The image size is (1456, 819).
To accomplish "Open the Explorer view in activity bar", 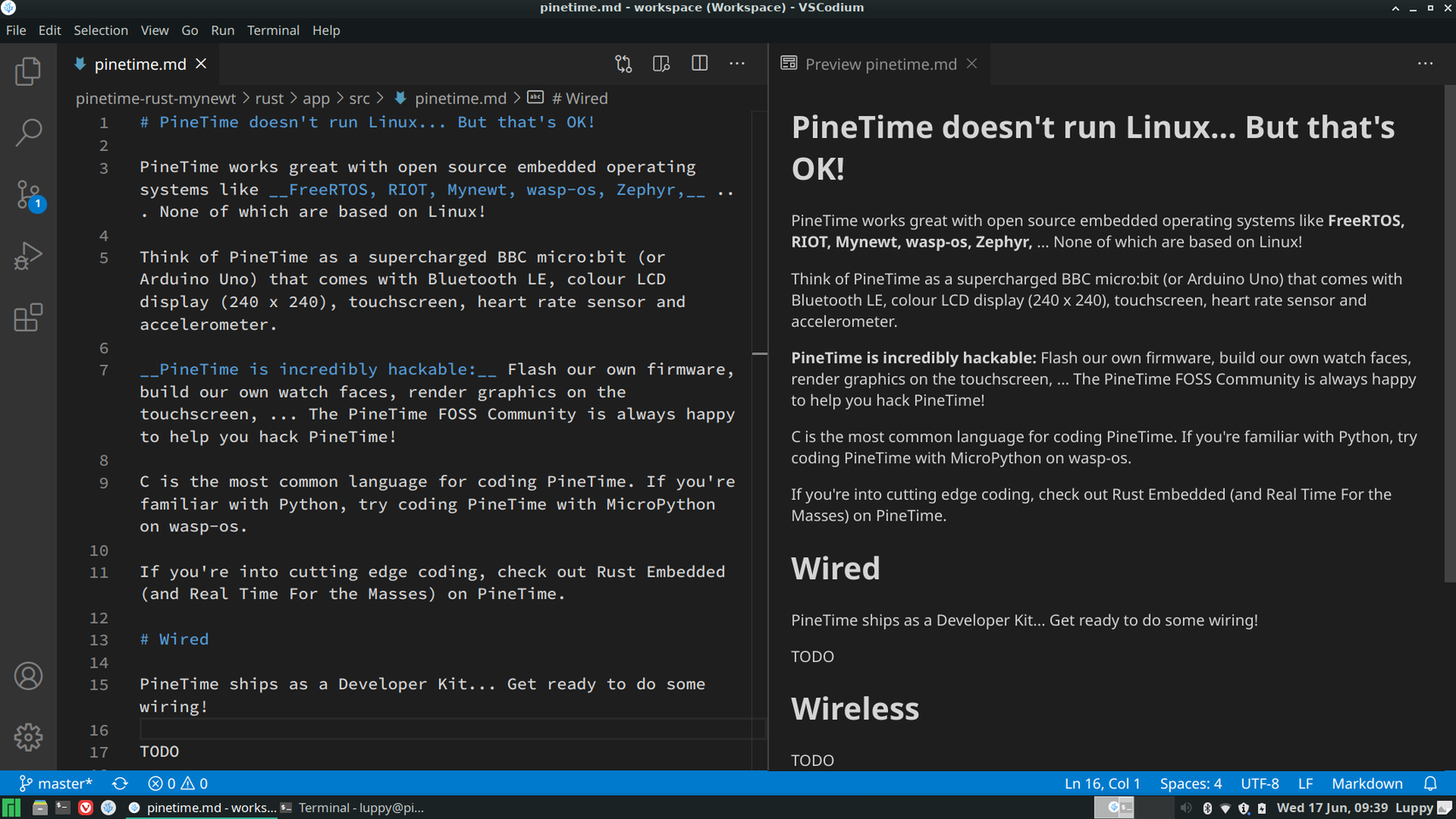I will click(28, 72).
